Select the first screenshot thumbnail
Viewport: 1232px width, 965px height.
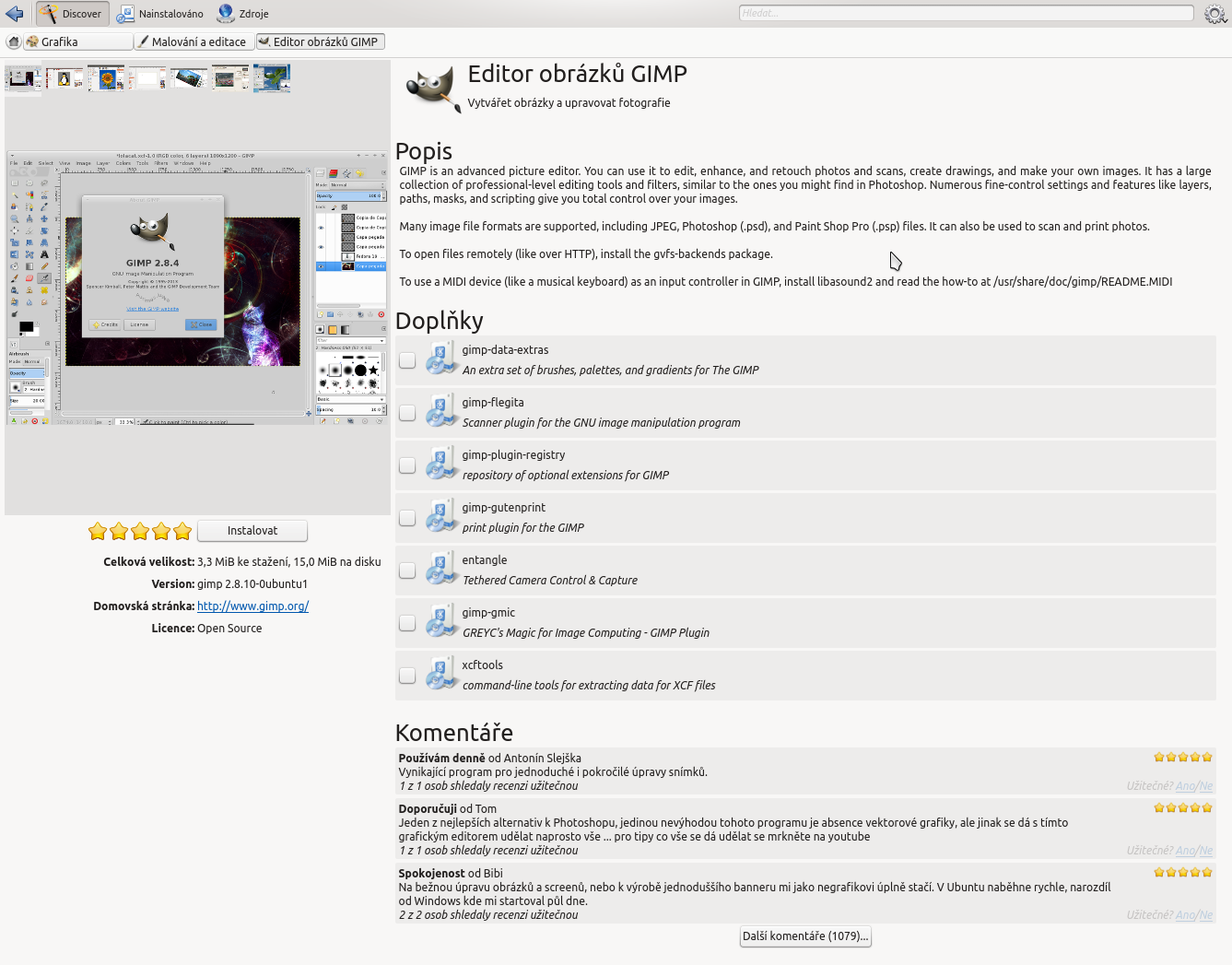(23, 78)
